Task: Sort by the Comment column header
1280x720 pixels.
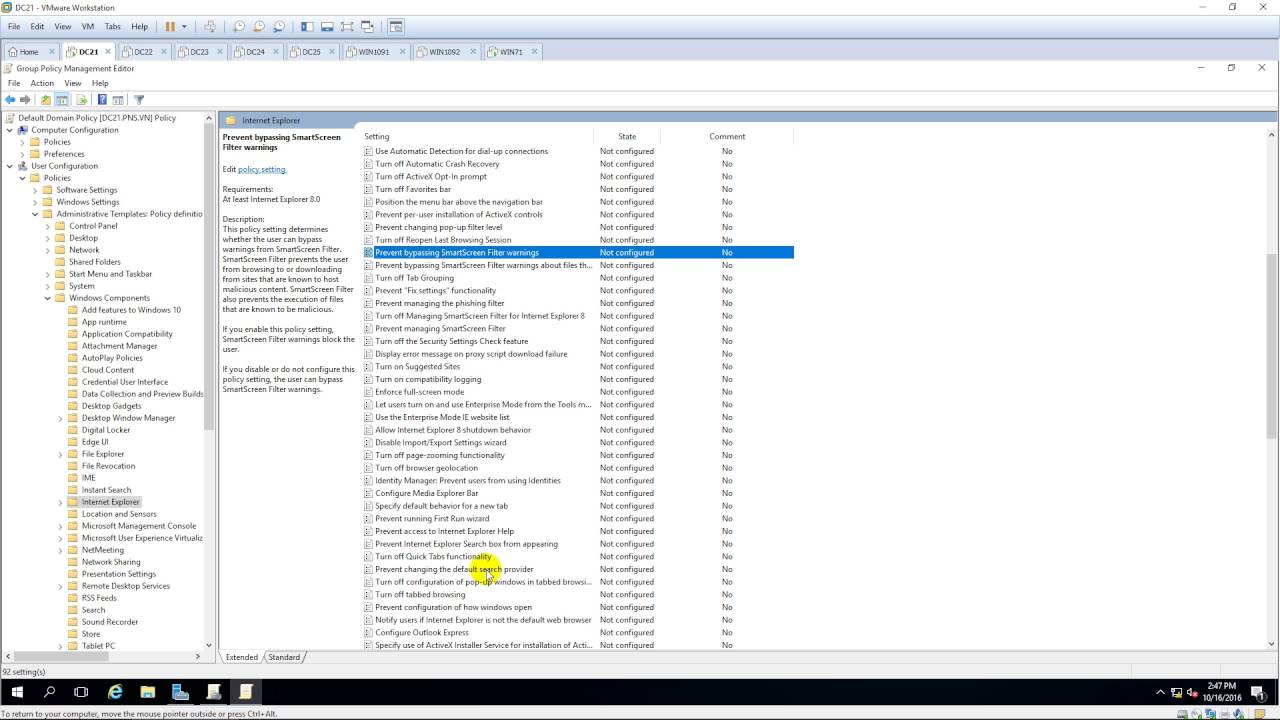Action: [727, 136]
